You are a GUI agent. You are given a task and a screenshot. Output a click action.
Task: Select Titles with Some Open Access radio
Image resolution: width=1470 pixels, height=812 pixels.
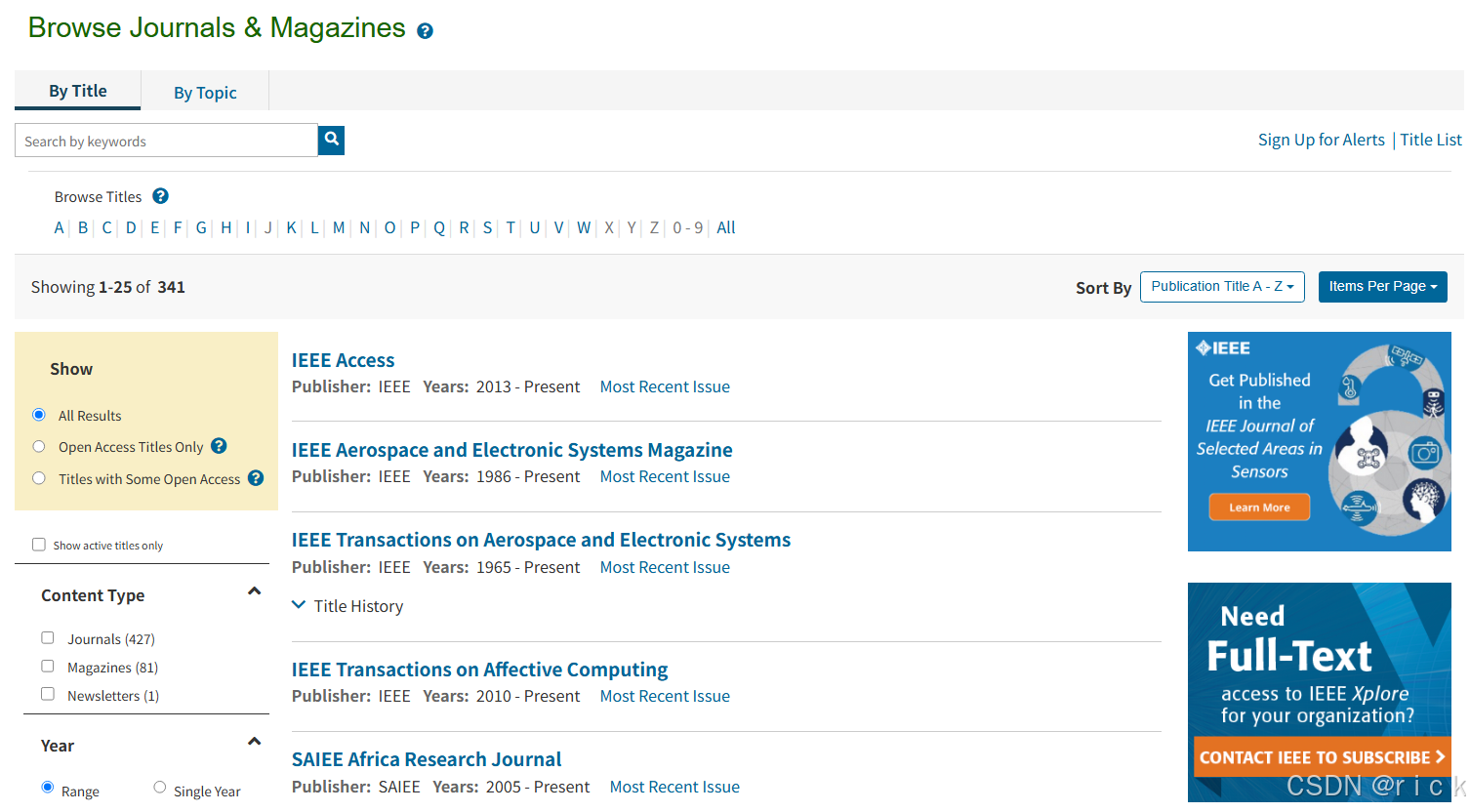pos(39,478)
